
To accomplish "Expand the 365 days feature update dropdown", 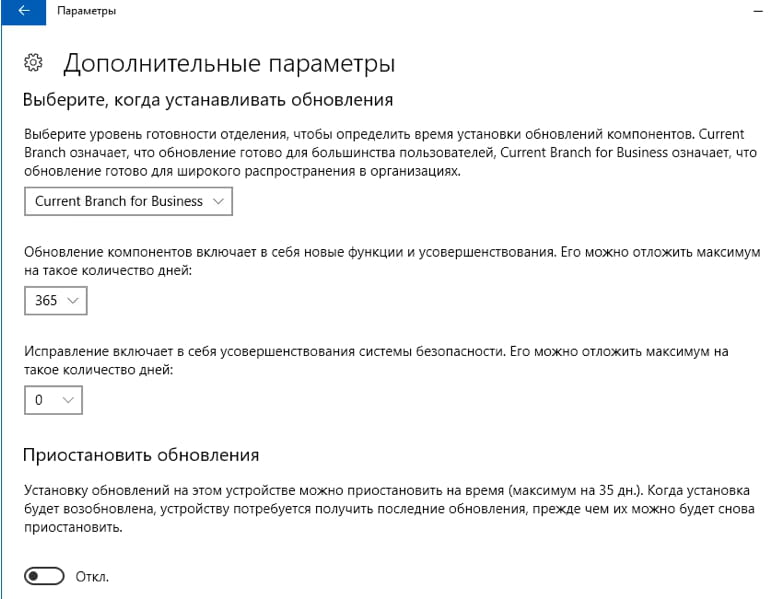I will click(x=56, y=300).
